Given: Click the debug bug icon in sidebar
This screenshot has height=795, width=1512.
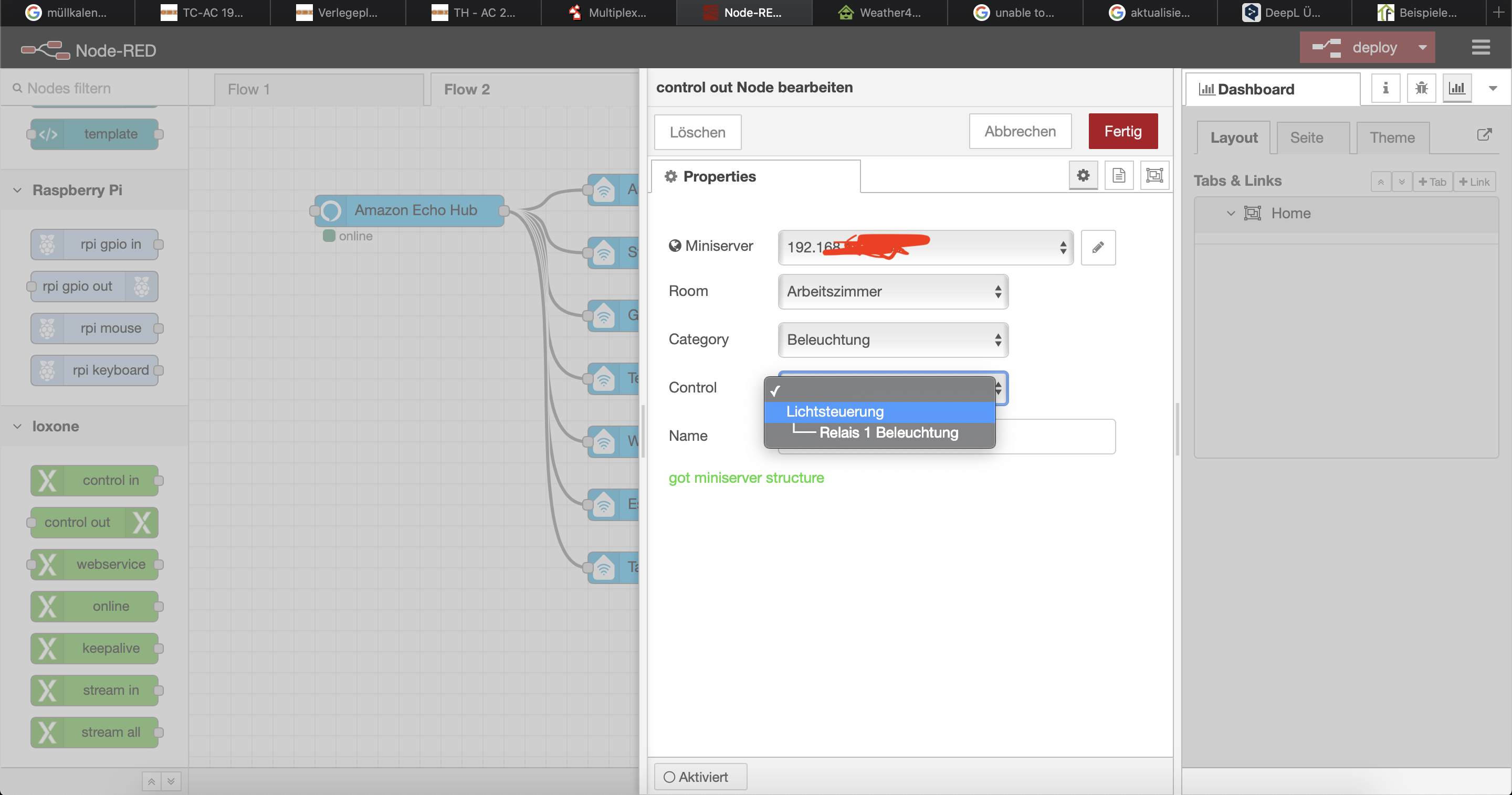Looking at the screenshot, I should tap(1421, 89).
